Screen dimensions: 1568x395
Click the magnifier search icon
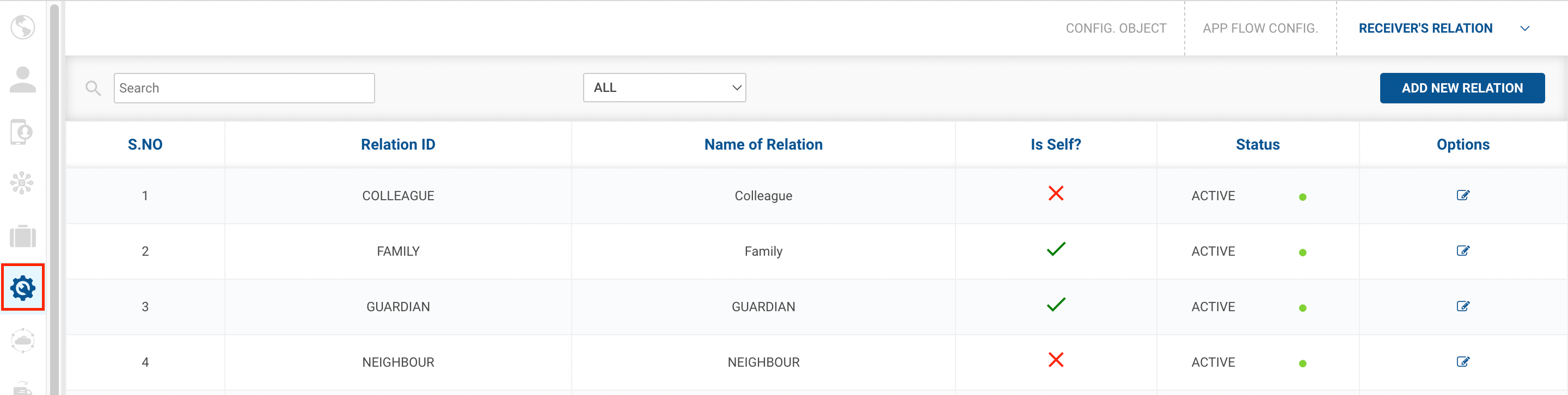[93, 88]
